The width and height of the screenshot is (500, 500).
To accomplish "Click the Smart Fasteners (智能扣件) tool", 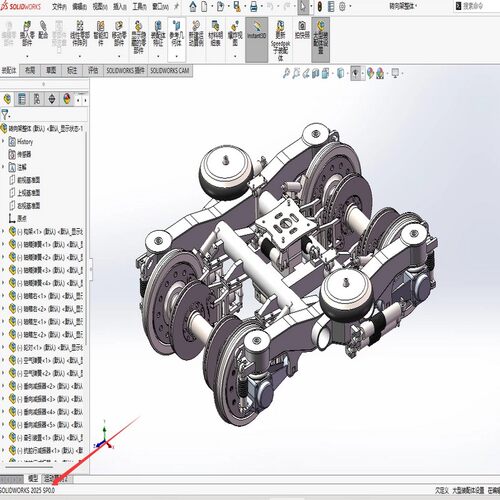I will [100, 33].
